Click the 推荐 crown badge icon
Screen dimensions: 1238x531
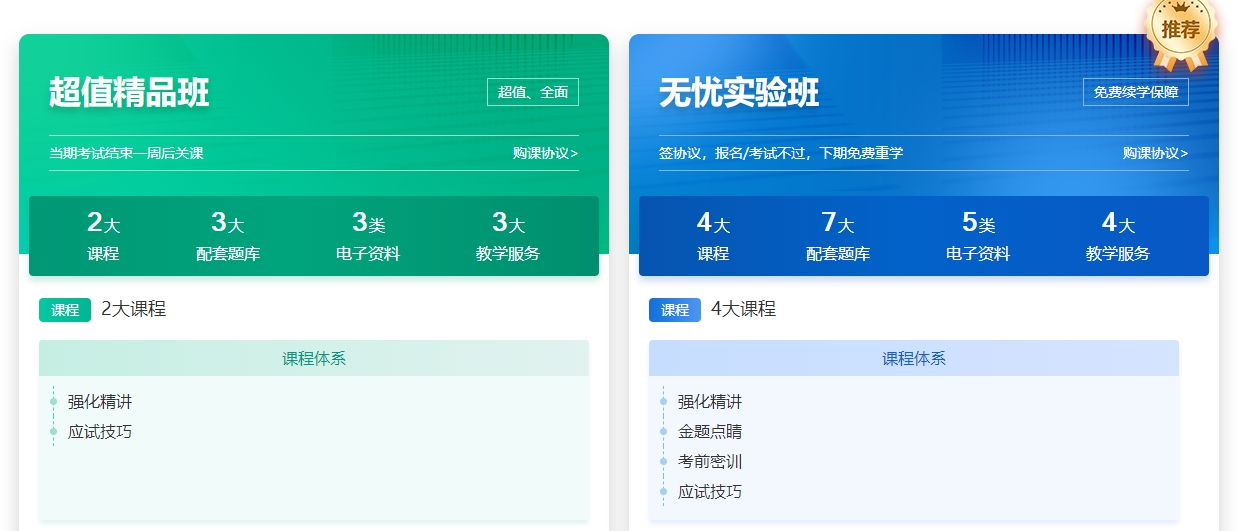click(x=1180, y=30)
